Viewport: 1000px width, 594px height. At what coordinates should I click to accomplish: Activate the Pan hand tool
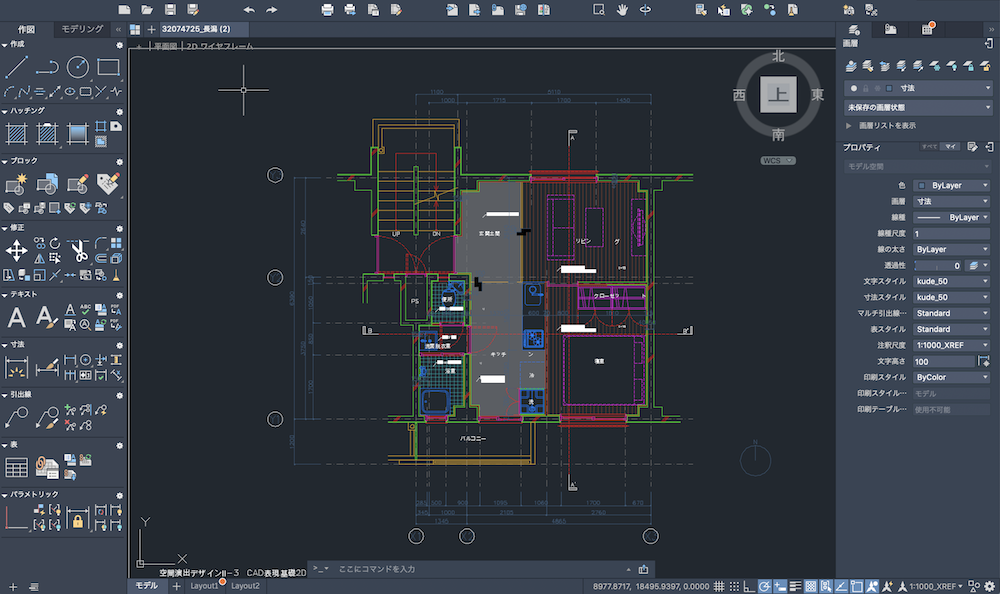[622, 10]
